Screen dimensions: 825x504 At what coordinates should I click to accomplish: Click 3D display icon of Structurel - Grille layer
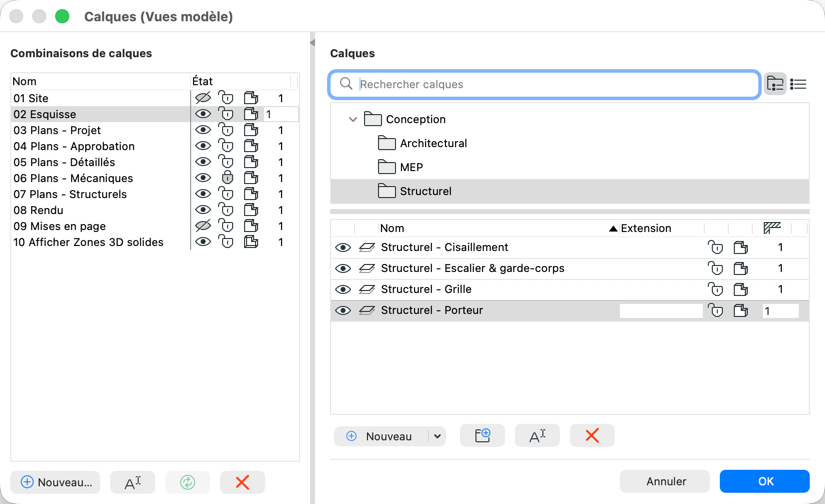pos(741,289)
